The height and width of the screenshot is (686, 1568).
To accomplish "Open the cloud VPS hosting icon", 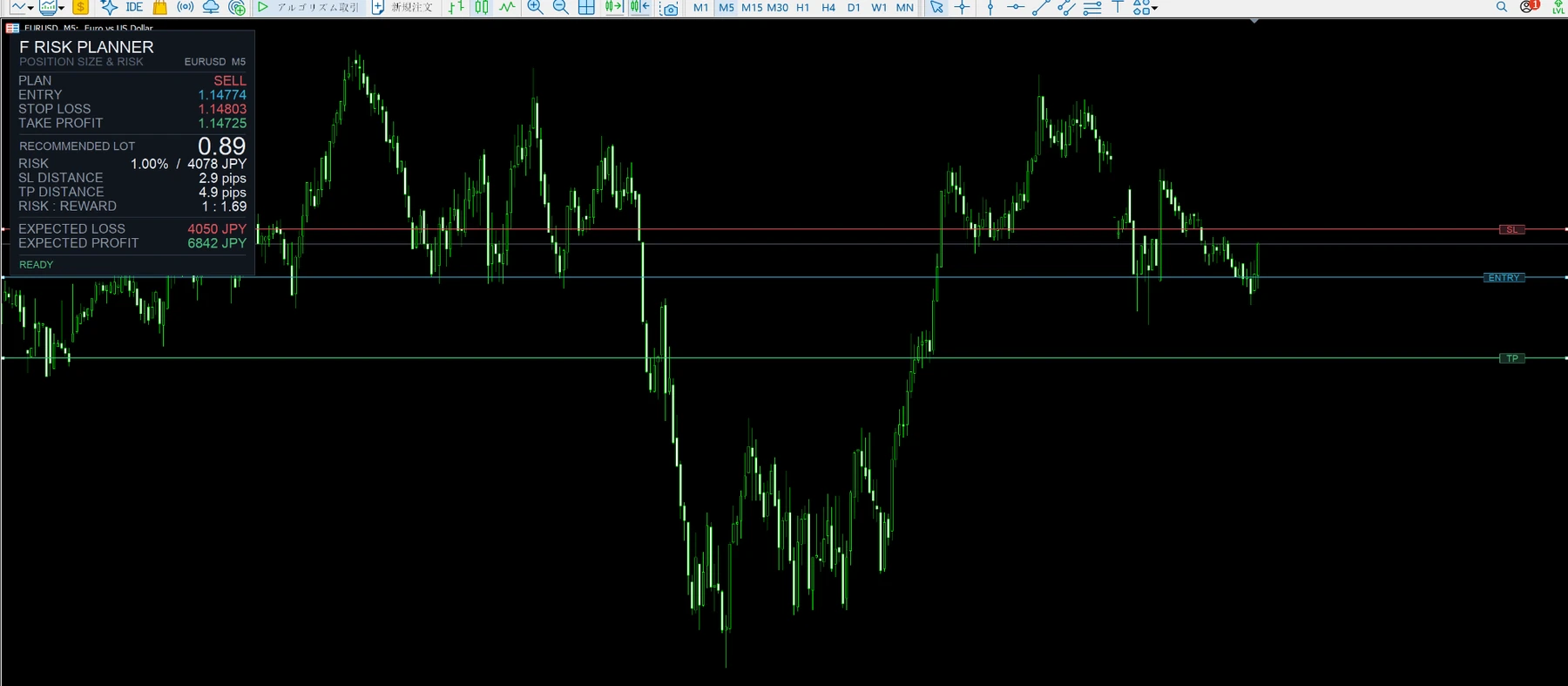I will (x=211, y=7).
